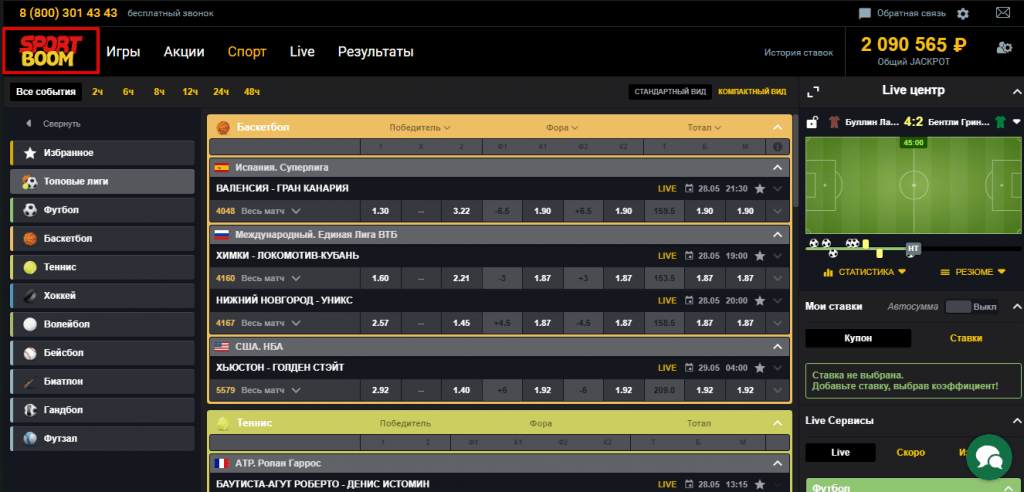Collapse the Мои ставки panel
1024x492 pixels.
point(1016,306)
